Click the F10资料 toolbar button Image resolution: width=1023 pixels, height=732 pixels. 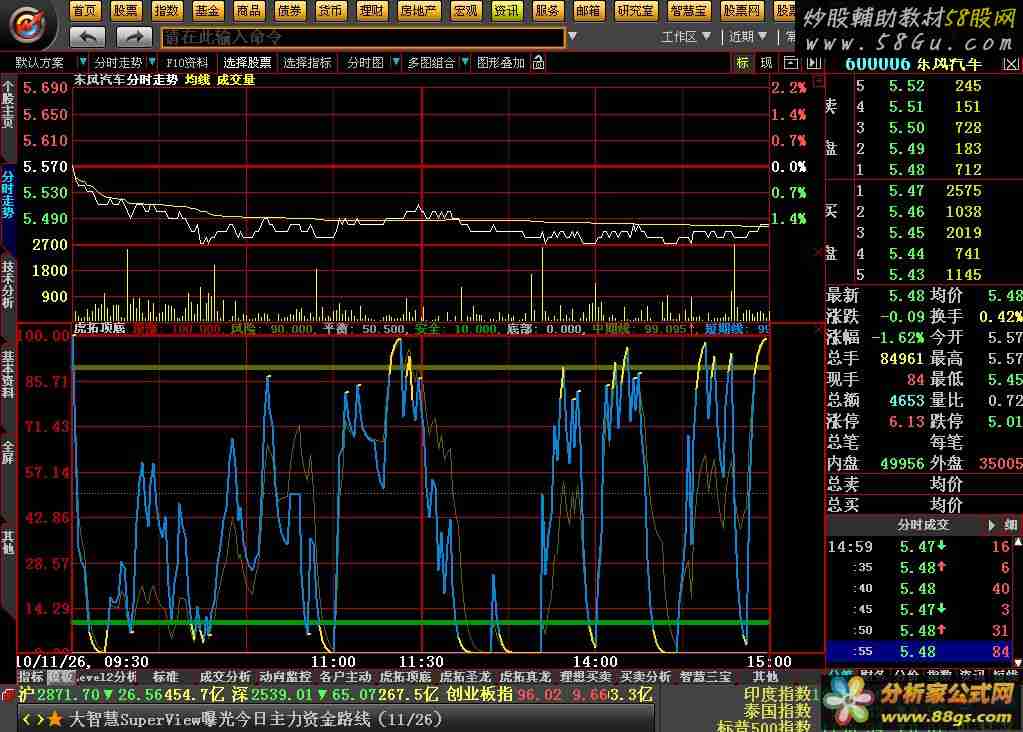pos(187,63)
